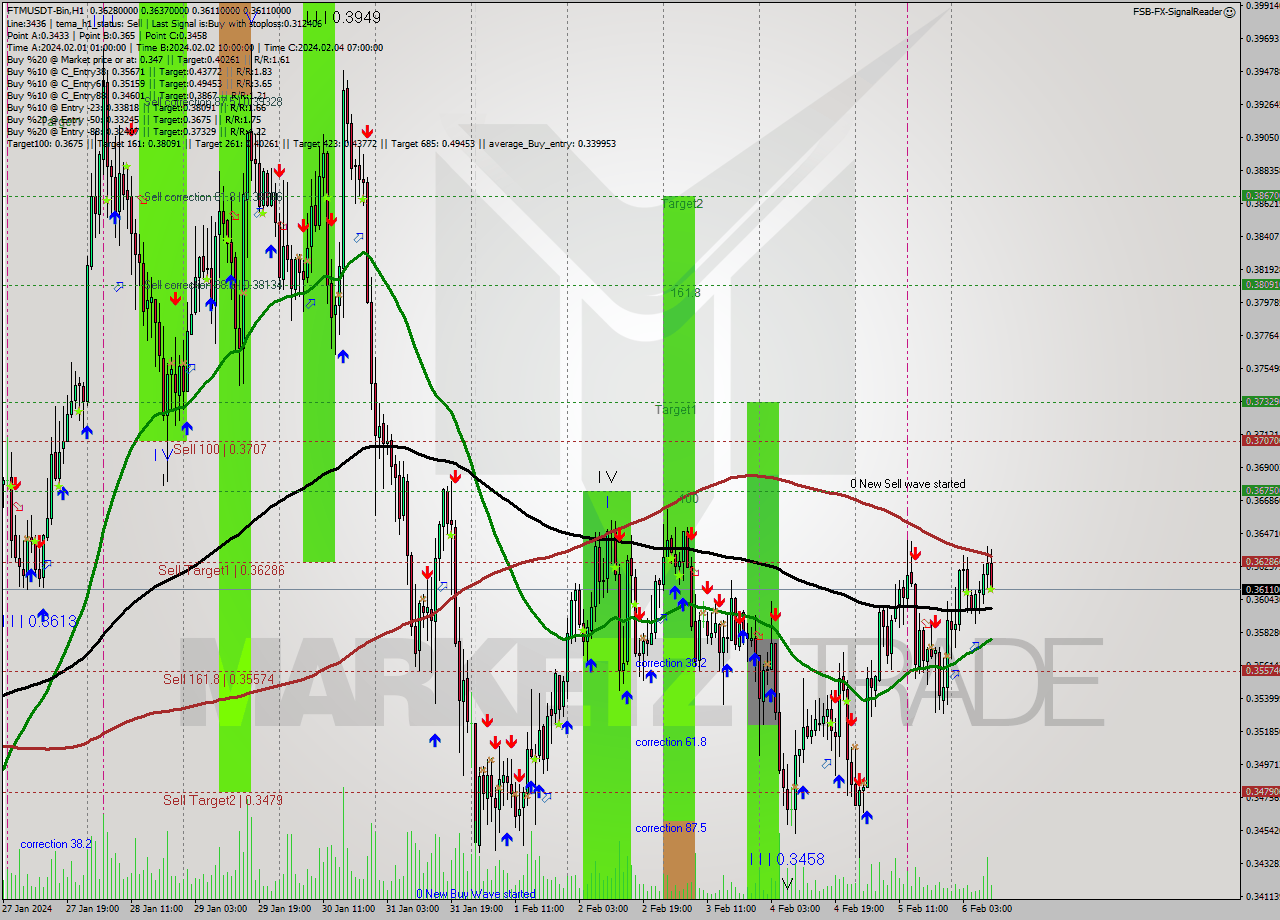Screen dimensions: 1280x920
Task: Click the green 'Target1' zone label
Action: tap(676, 410)
